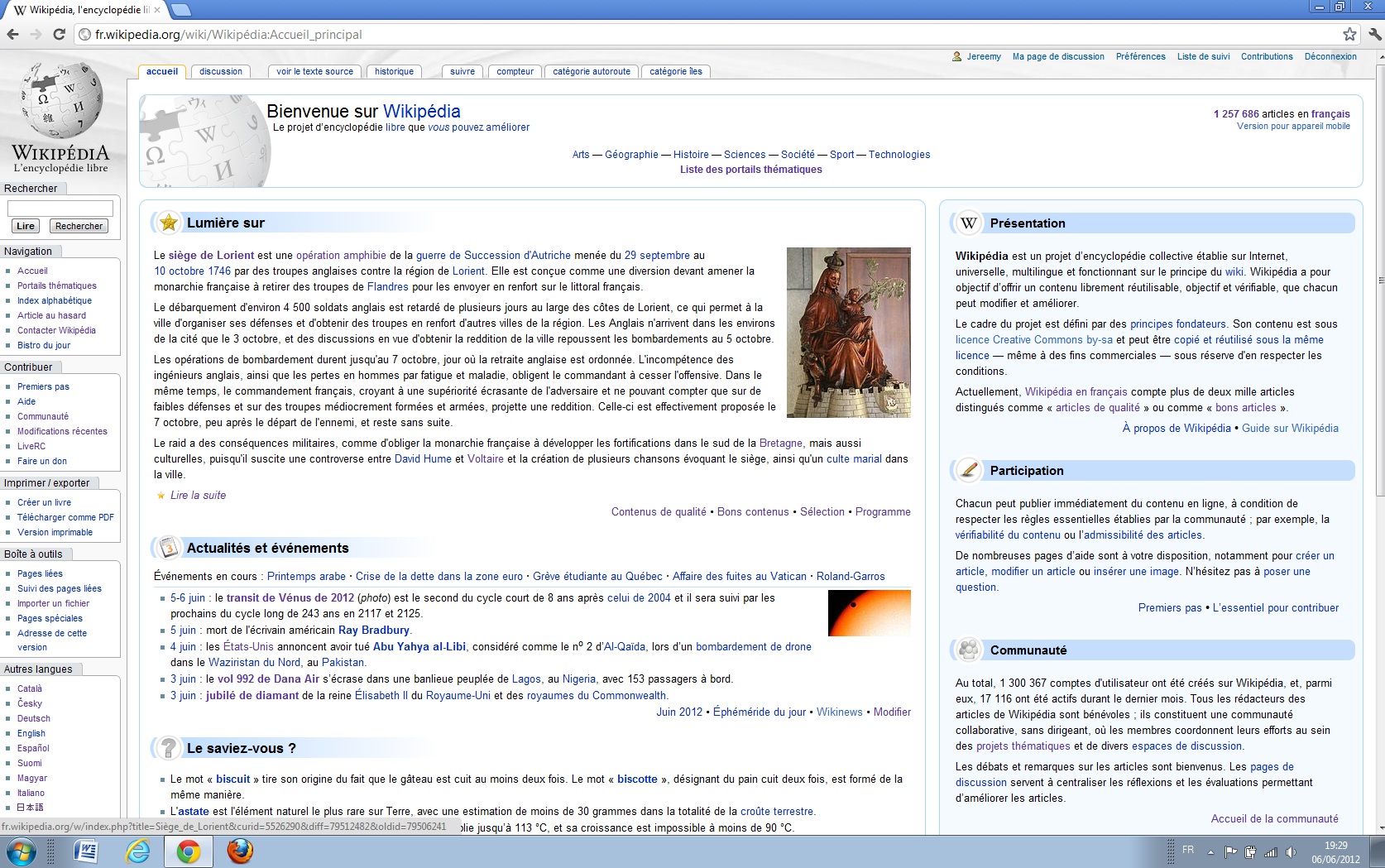Switch to English language version

coord(31,733)
